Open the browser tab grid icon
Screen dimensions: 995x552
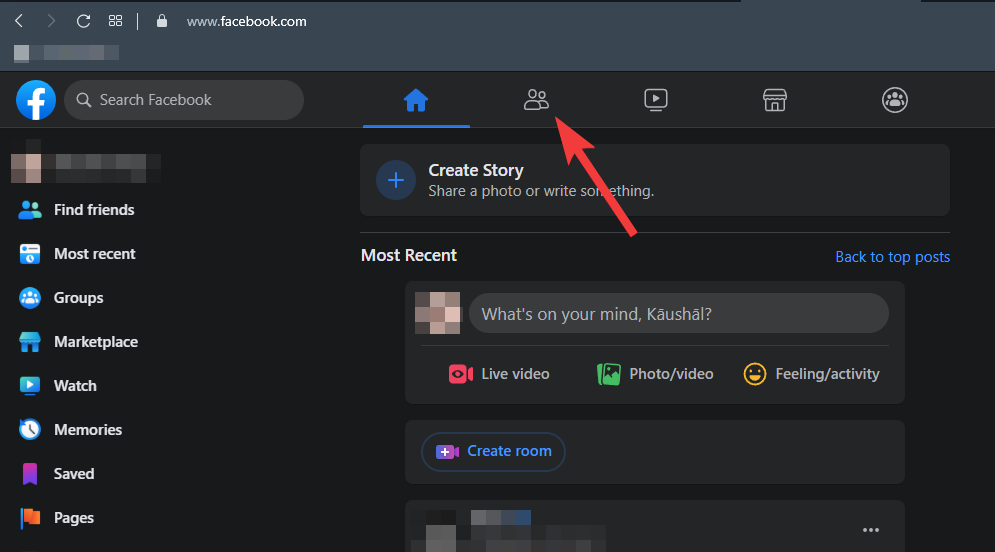pyautogui.click(x=115, y=21)
